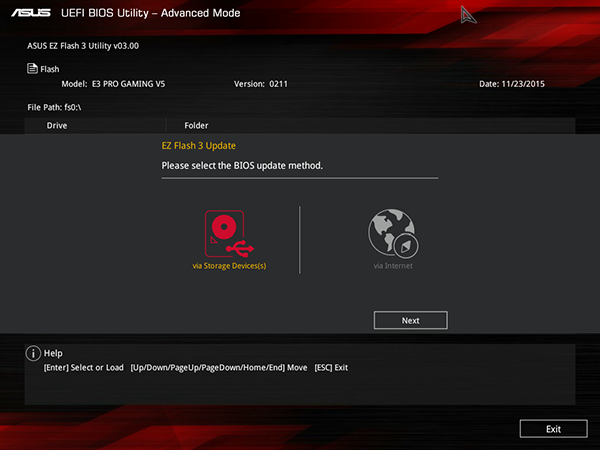
Task: Click the '[Up/Down/PageUp/PageDown/Home/End] Move' help text
Action: click(219, 368)
